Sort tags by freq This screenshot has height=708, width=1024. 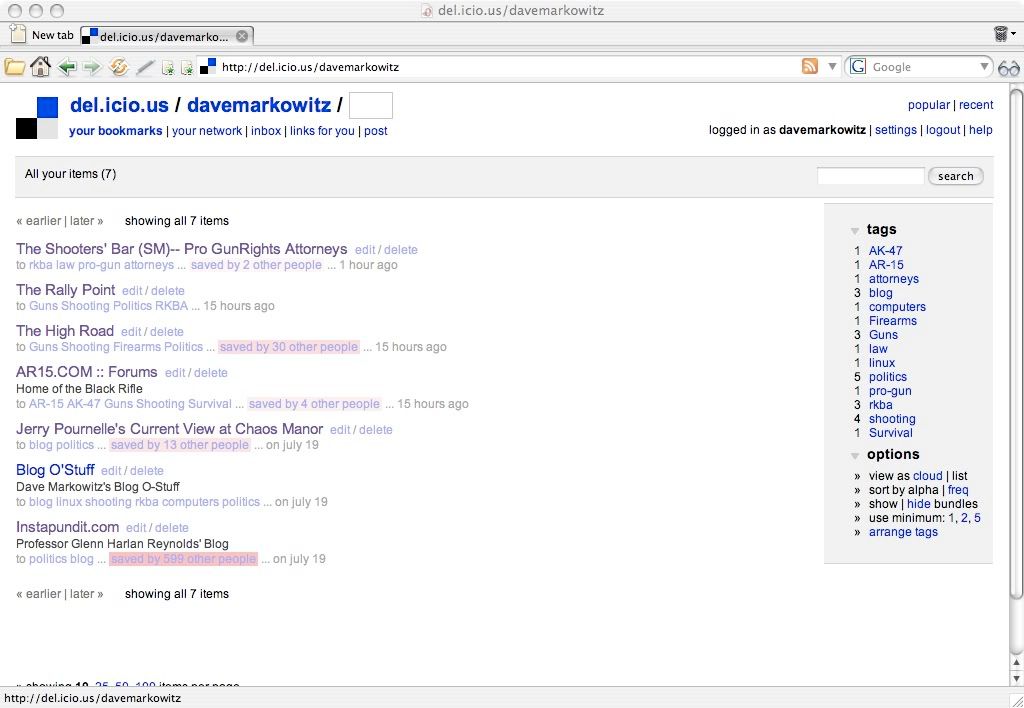click(958, 490)
